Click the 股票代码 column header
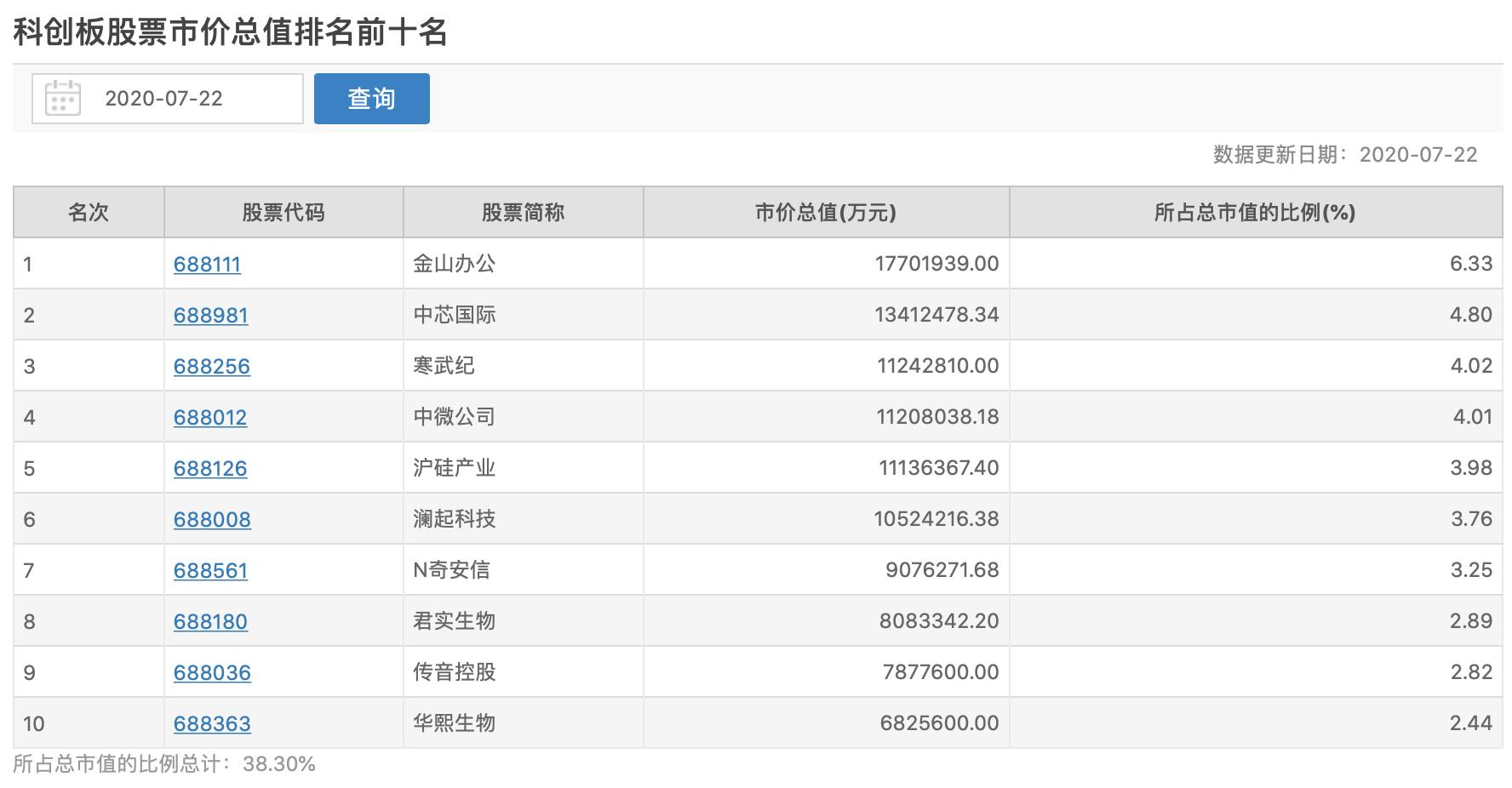 coord(283,212)
